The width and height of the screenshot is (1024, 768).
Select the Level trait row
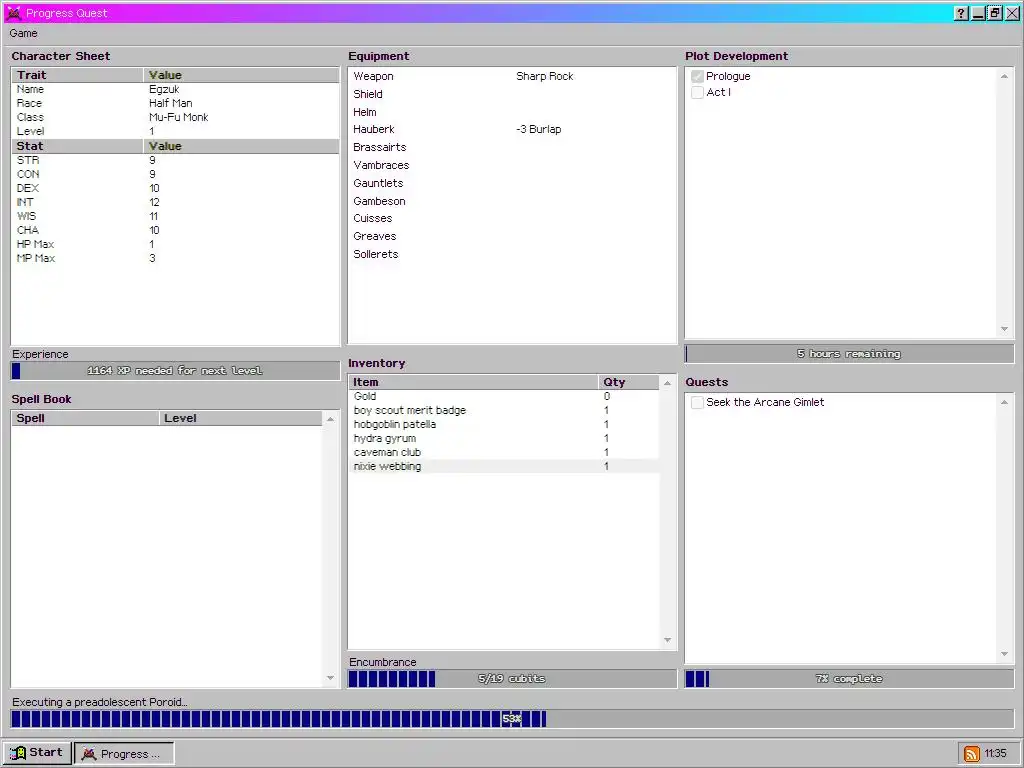tap(176, 131)
